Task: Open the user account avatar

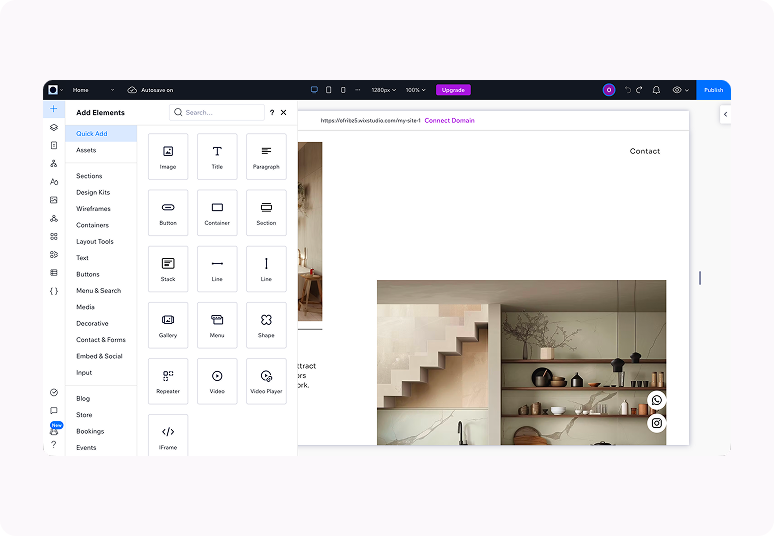Action: point(609,90)
